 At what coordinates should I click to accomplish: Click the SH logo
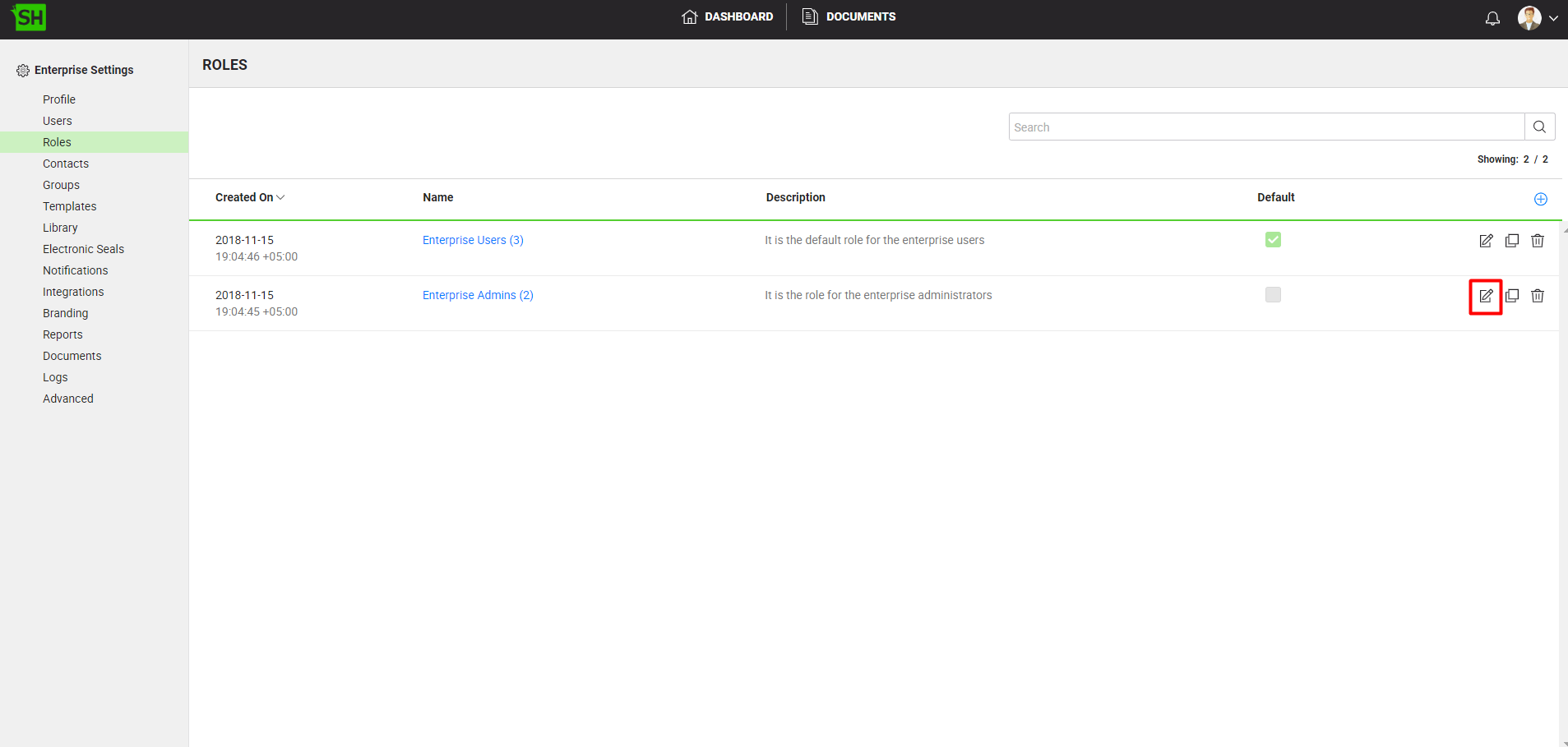coord(30,17)
